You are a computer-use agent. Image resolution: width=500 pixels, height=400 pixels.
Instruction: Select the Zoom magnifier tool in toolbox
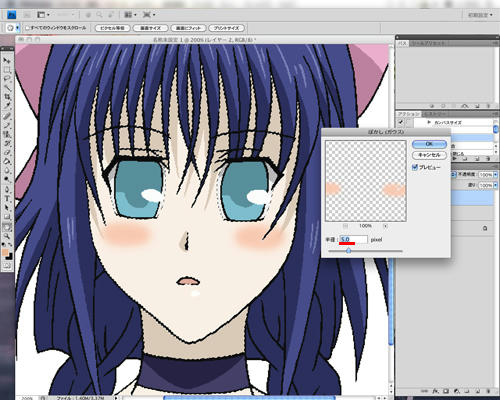7,236
